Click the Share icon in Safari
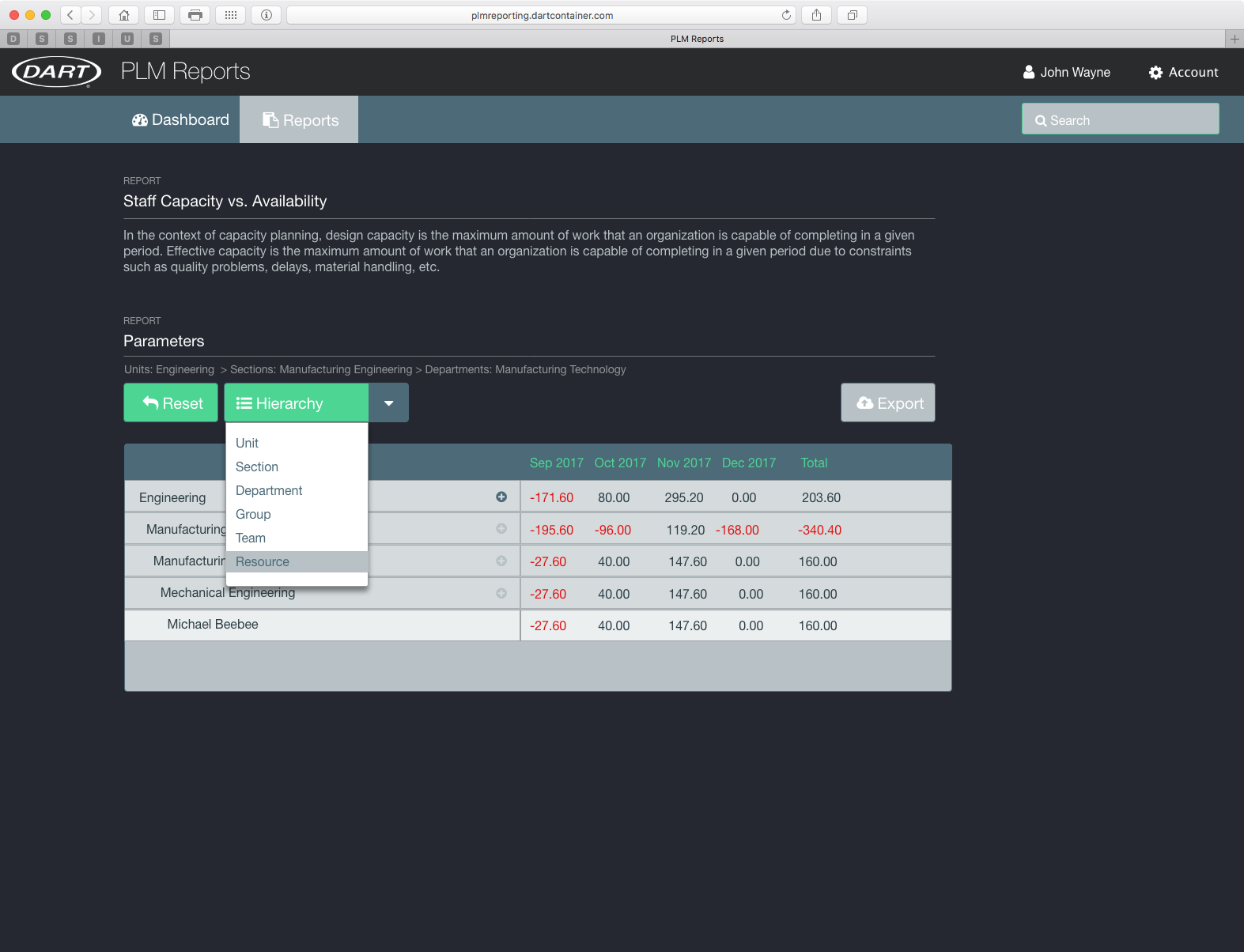Screen dimensions: 1244x952 [816, 15]
